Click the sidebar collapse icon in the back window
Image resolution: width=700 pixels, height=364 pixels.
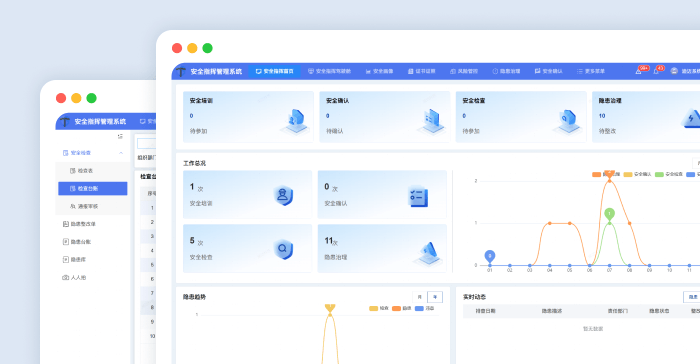click(120, 136)
